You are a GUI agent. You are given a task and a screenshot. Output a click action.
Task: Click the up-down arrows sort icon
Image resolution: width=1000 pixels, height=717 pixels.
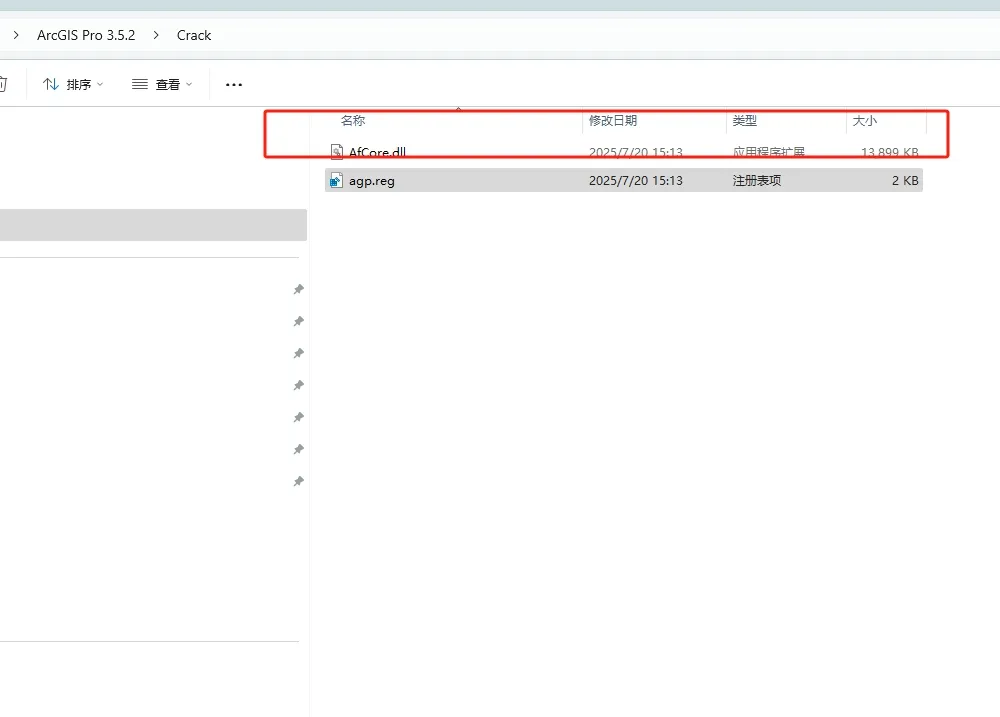click(51, 84)
